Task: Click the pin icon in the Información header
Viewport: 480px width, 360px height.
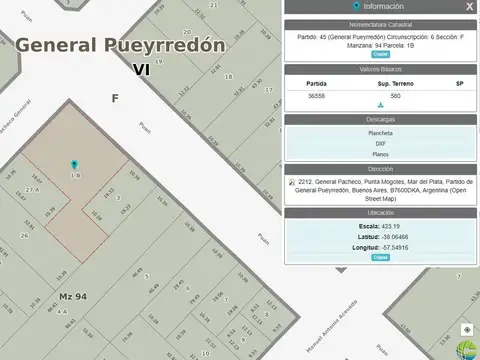Action: (x=356, y=6)
